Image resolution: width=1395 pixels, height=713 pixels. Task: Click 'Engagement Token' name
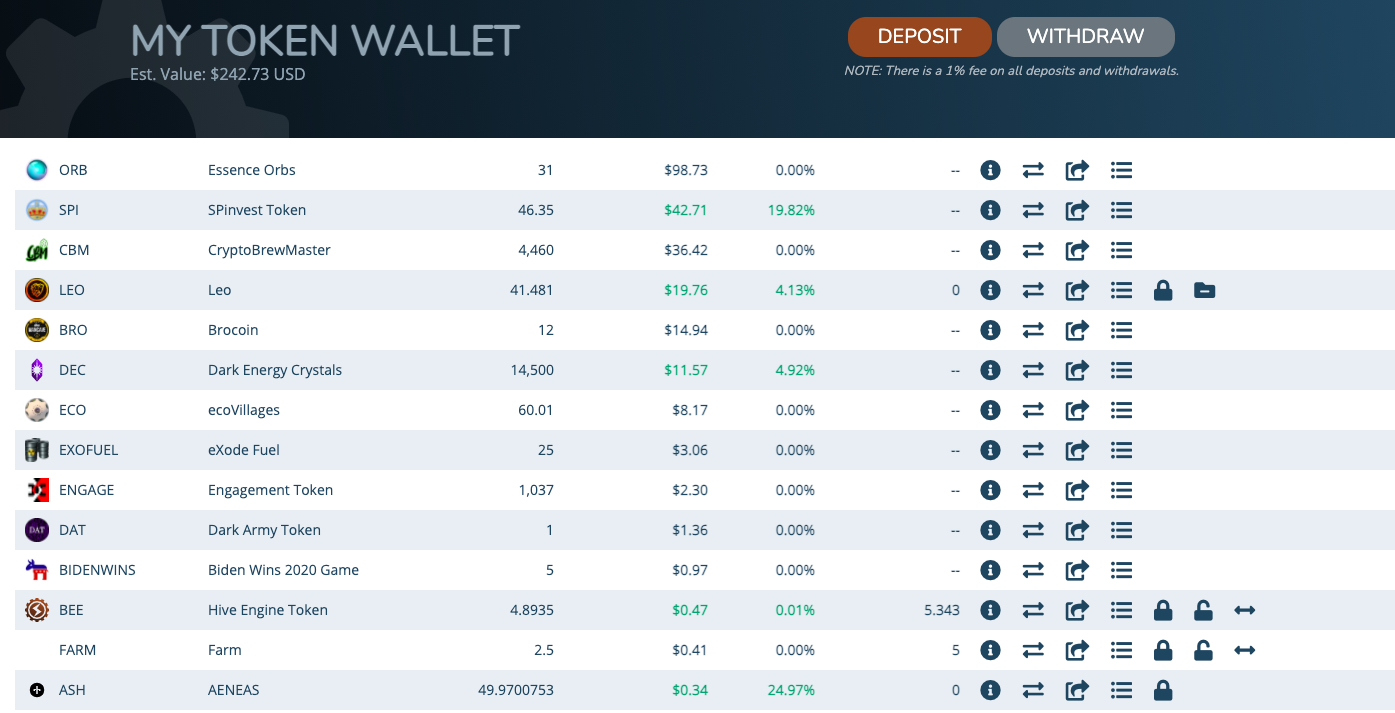coord(271,490)
